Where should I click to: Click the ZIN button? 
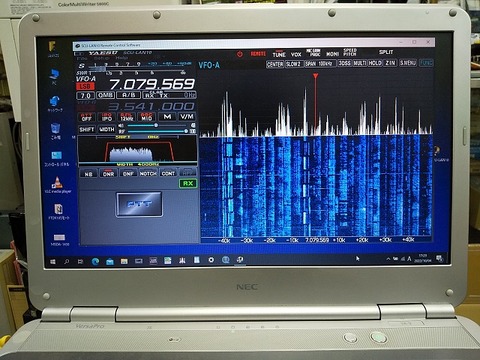point(390,63)
